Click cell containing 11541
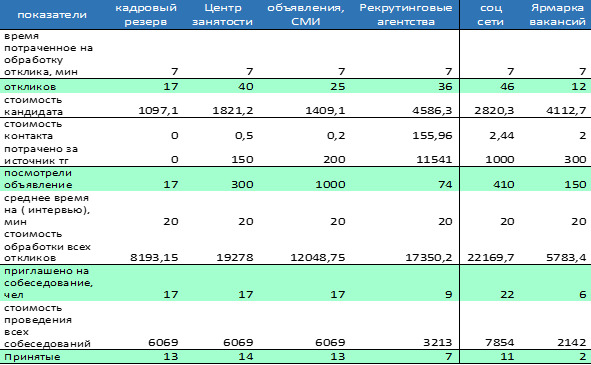 click(434, 159)
